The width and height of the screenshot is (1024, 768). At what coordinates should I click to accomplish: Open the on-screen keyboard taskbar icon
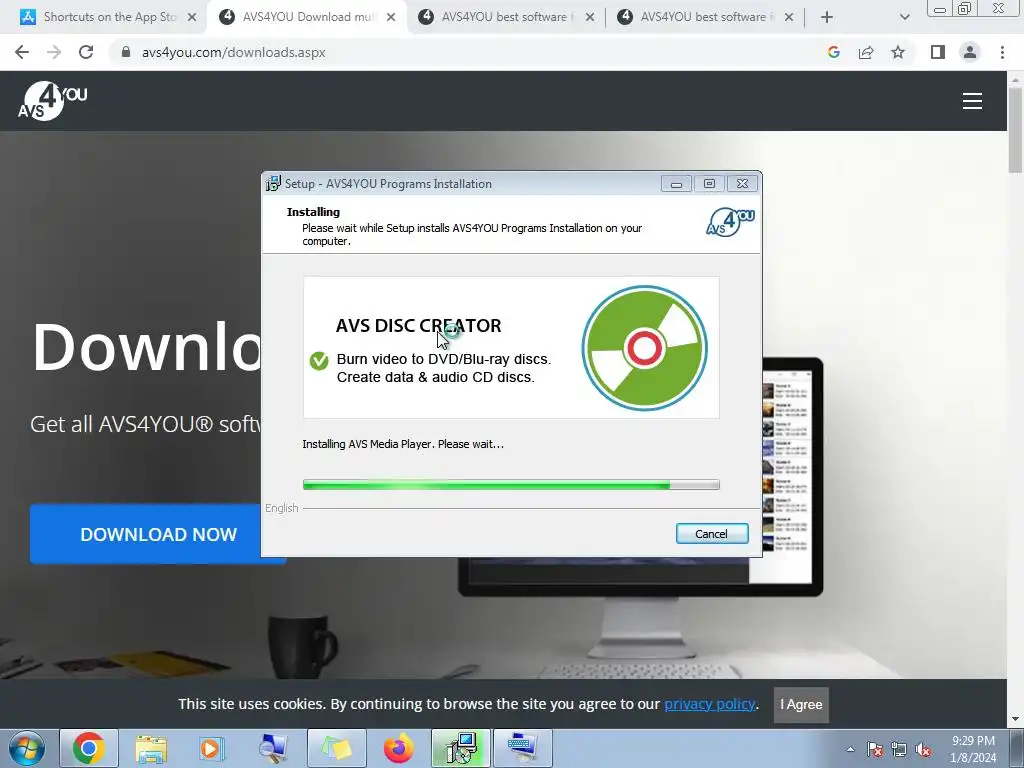coord(522,748)
